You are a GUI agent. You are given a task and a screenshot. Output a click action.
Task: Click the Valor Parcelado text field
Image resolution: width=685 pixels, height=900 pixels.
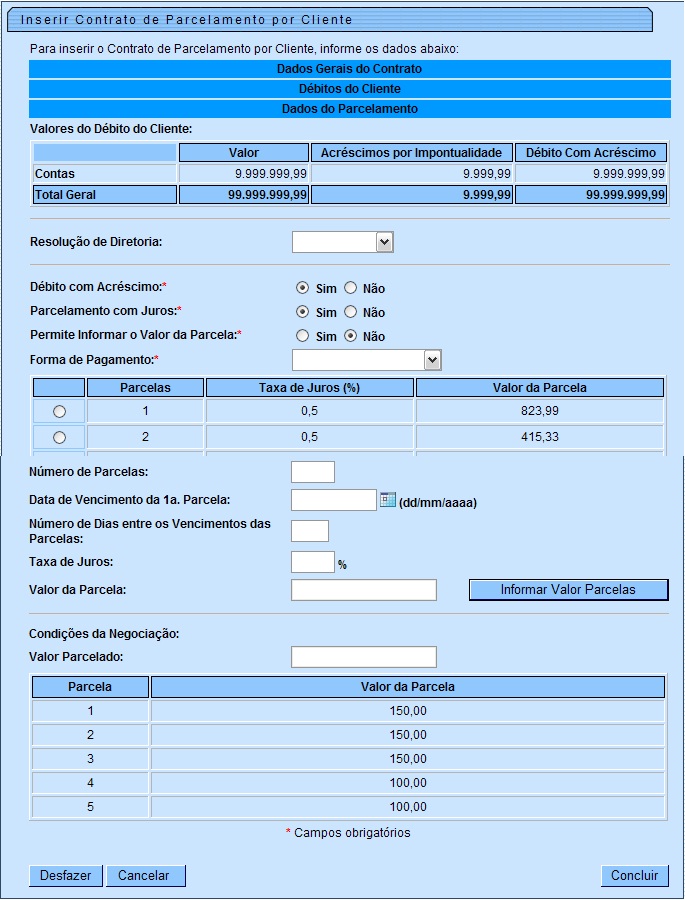363,657
